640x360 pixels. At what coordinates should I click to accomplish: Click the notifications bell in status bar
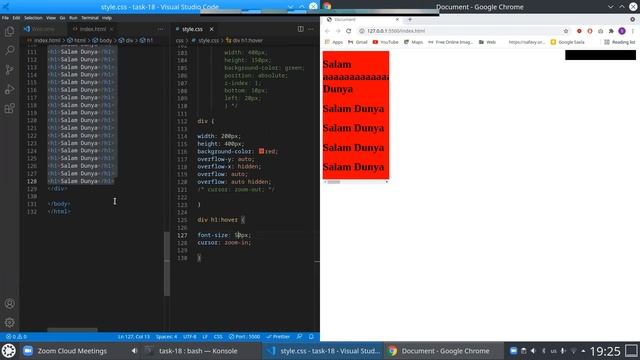click(311, 337)
